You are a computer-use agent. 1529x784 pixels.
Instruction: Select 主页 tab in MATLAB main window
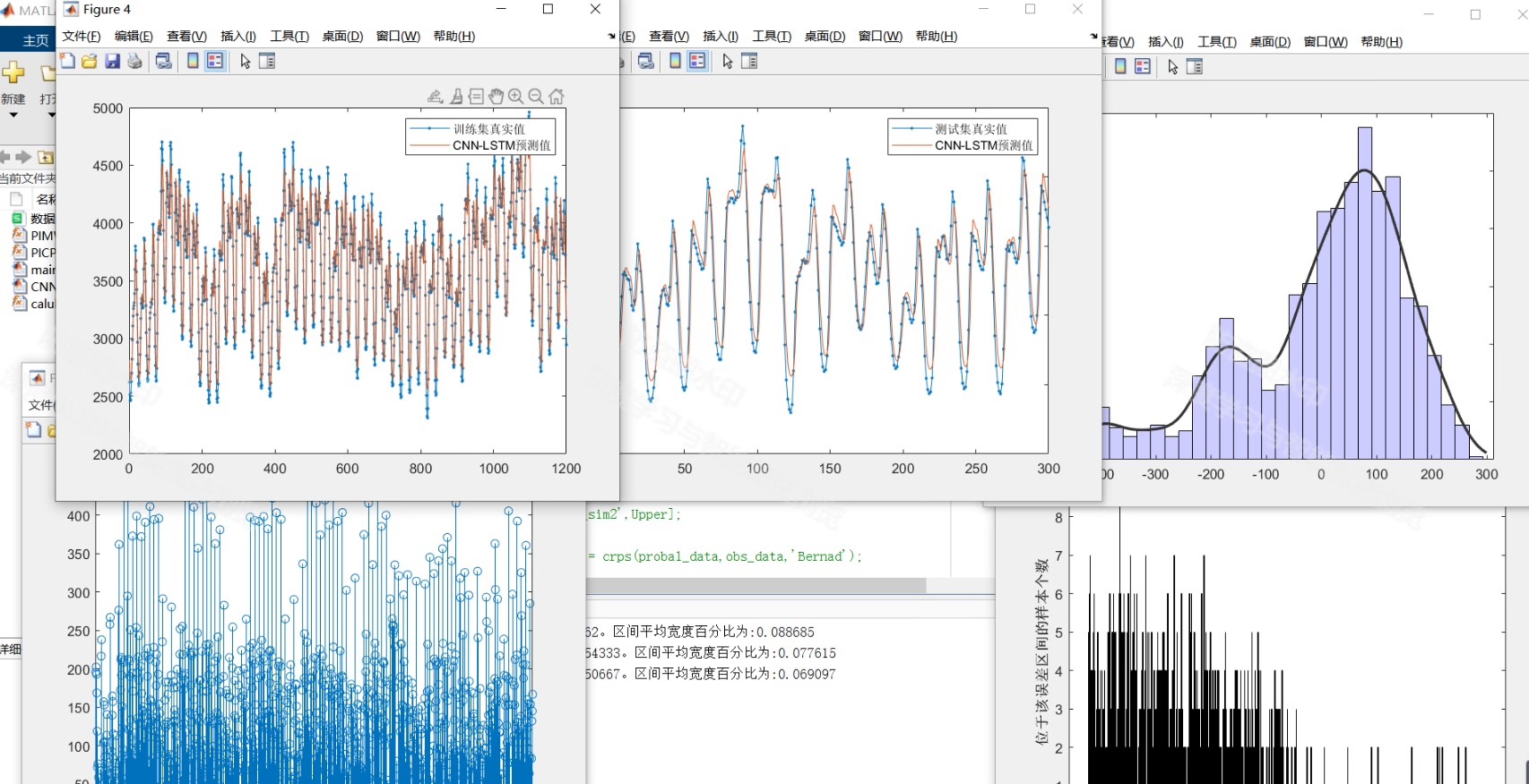click(x=35, y=40)
